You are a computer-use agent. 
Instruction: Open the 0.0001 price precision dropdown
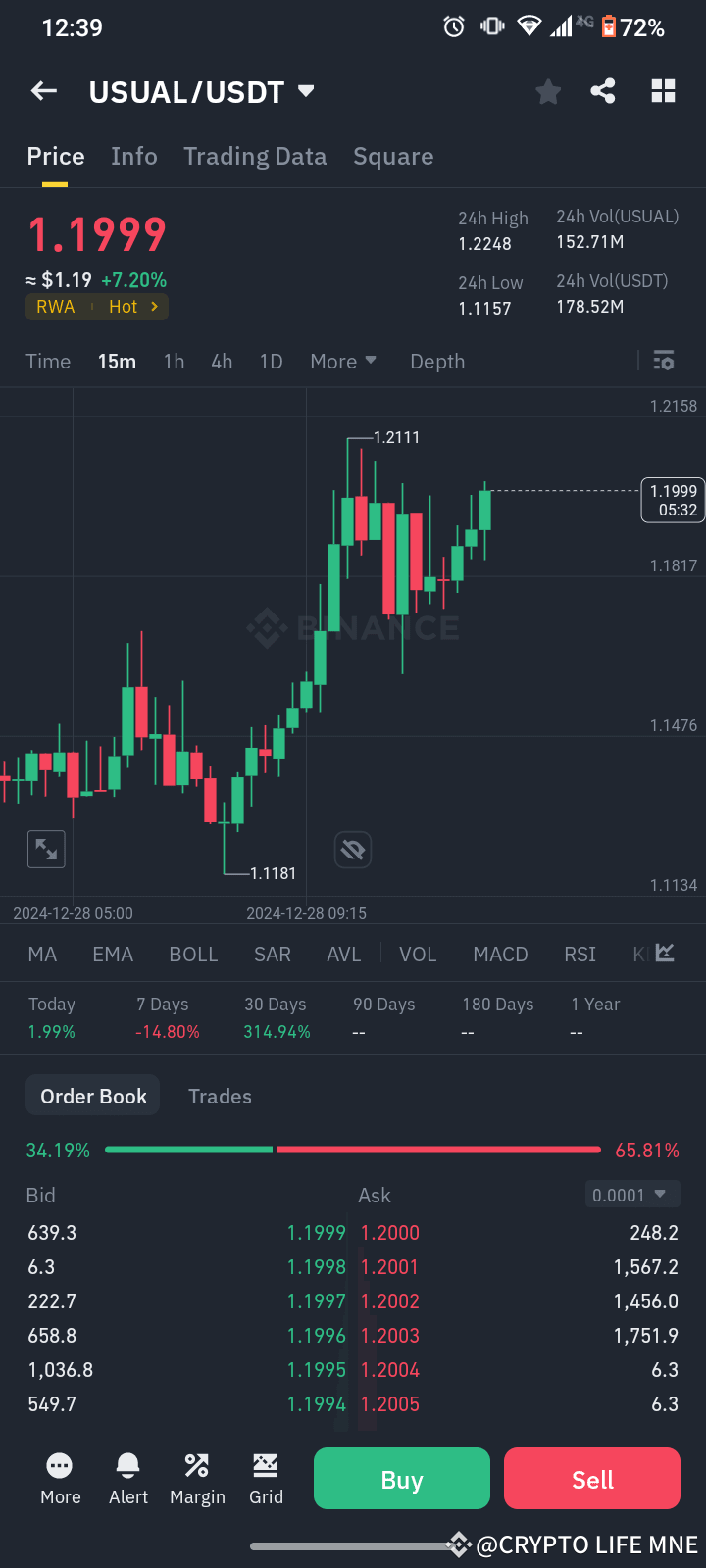[632, 1194]
